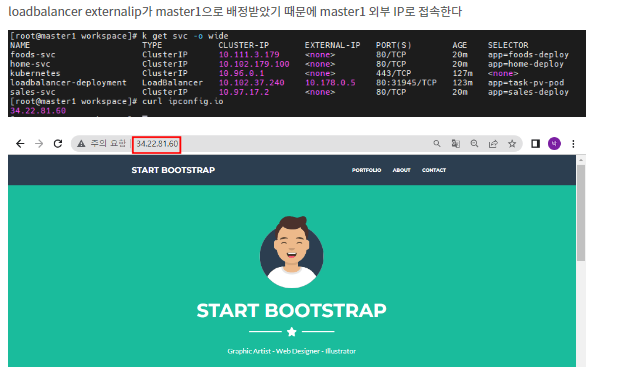Click port '80:31945/TCP' in terminal
Screen dimensions: 626x387
pyautogui.click(x=406, y=83)
